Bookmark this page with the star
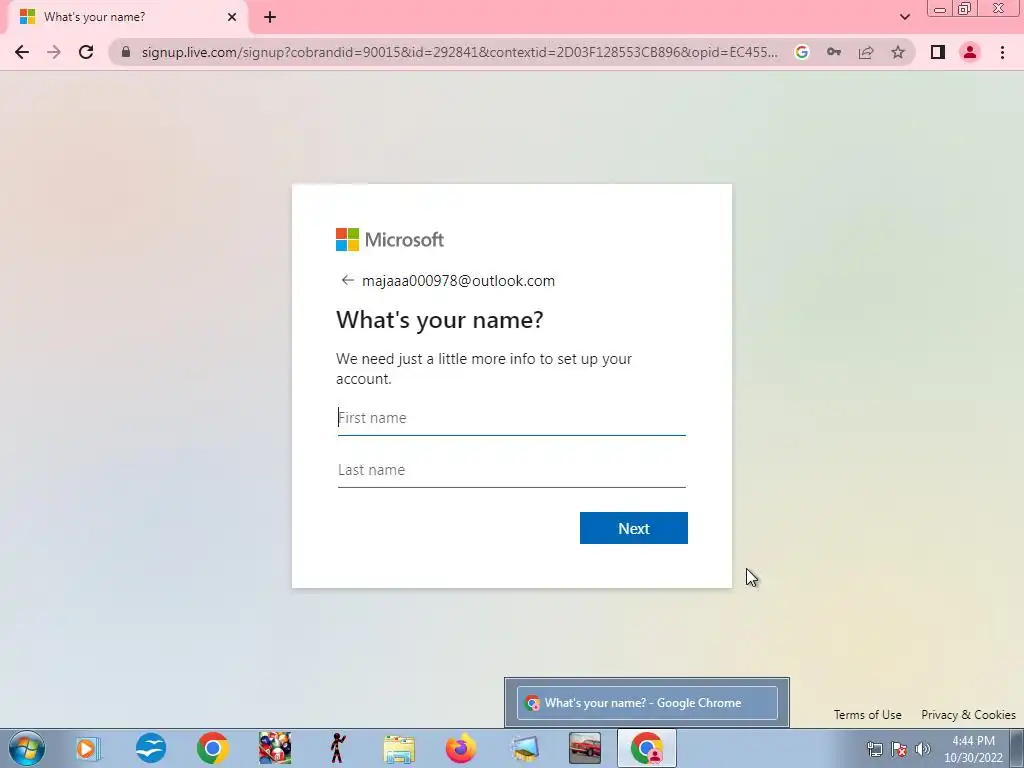 tap(898, 52)
